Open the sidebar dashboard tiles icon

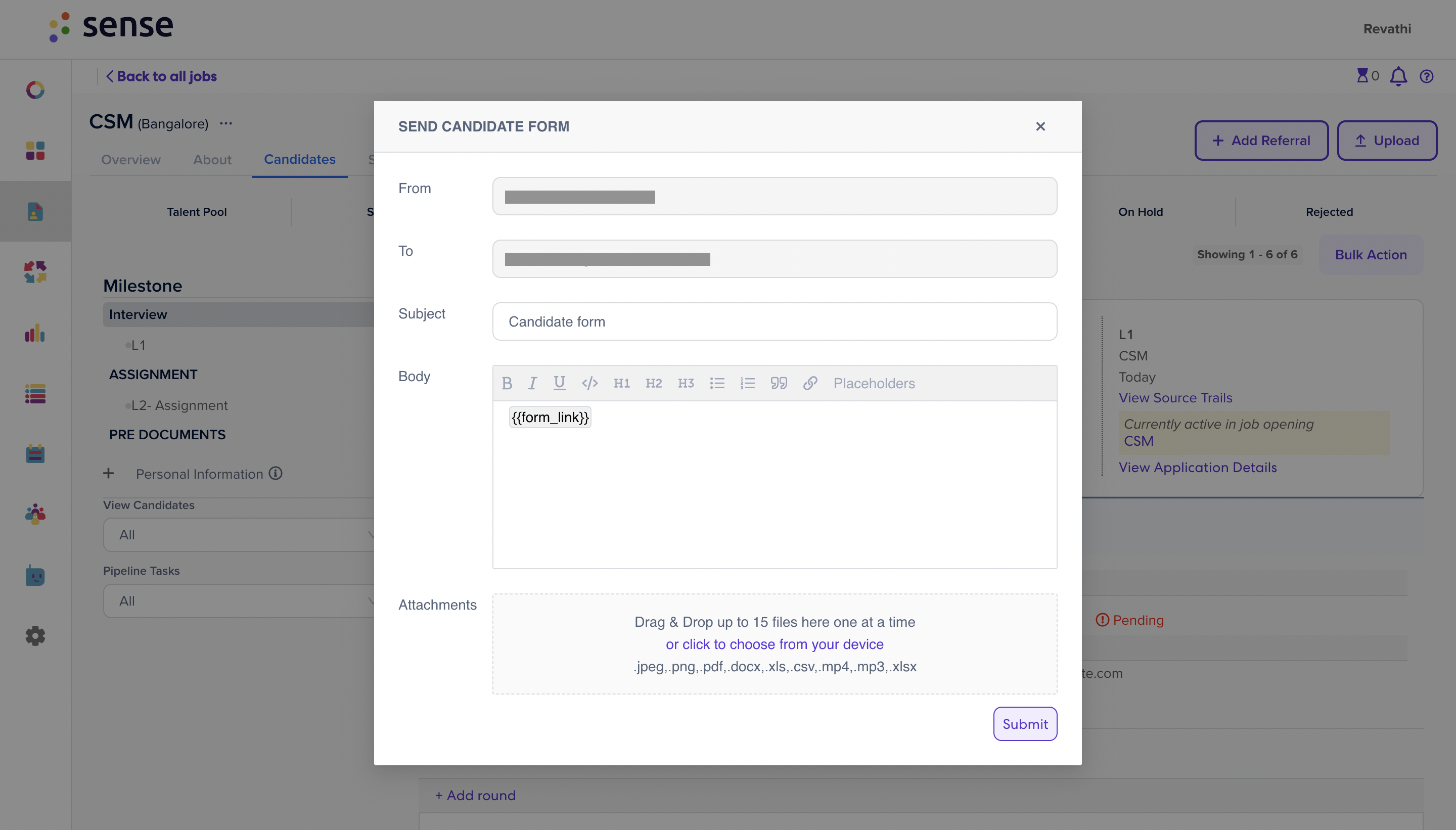(x=35, y=151)
